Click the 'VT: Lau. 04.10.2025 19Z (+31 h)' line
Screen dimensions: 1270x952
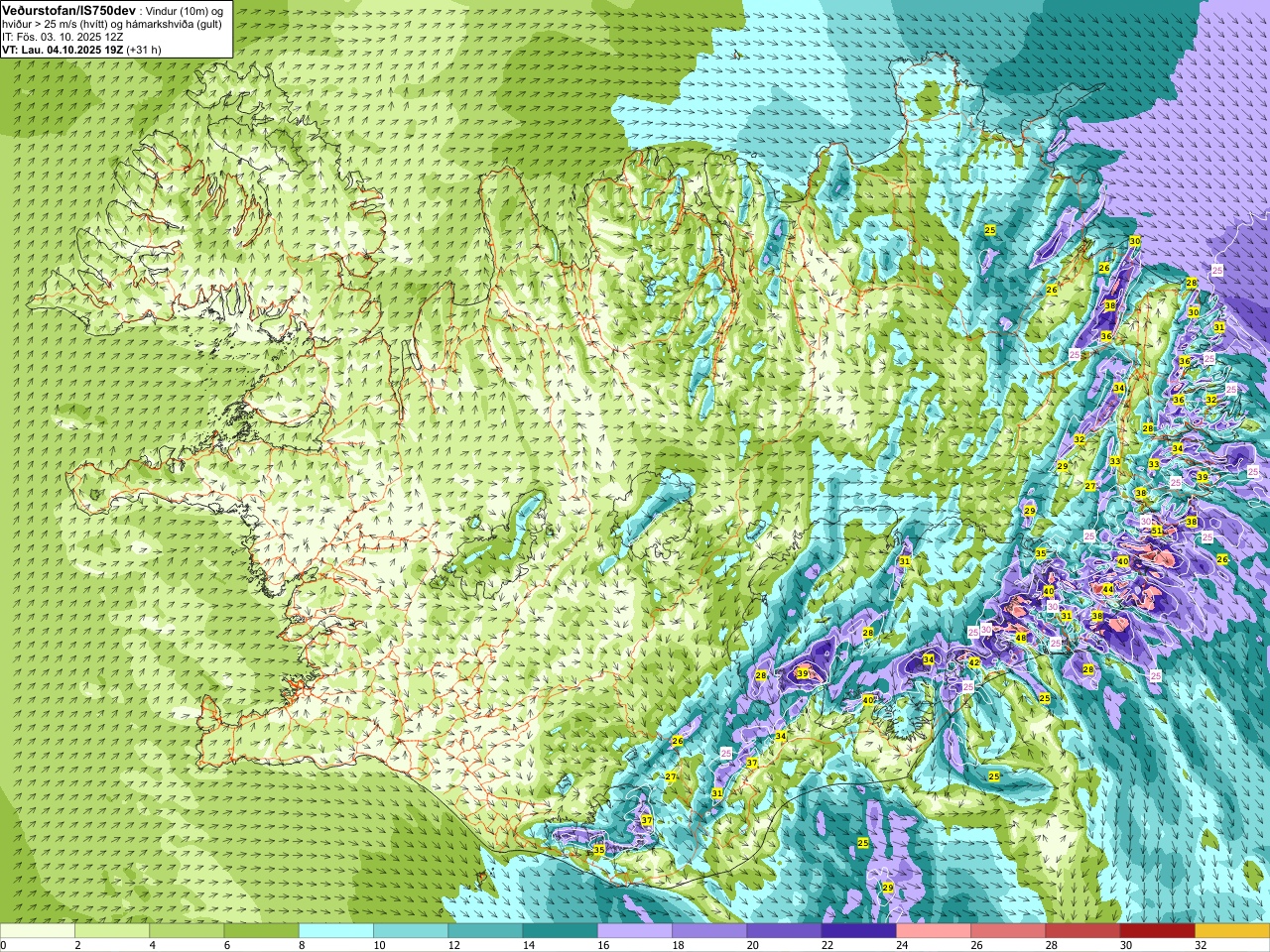[x=81, y=50]
